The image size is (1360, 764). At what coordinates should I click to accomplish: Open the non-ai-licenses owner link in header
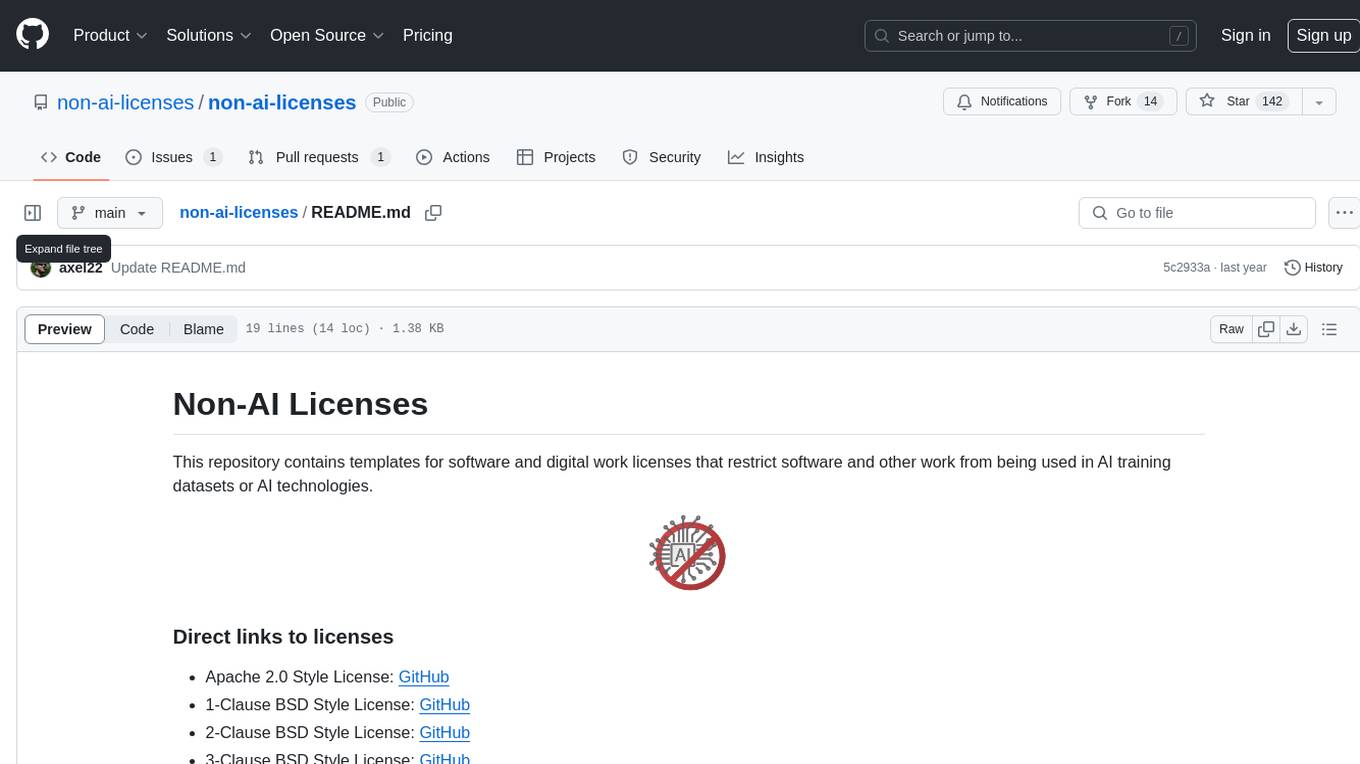(125, 102)
